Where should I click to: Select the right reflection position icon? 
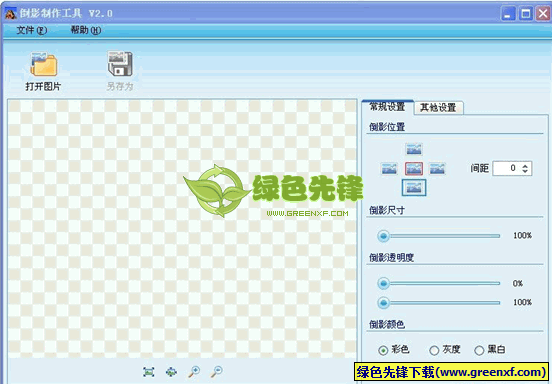click(437, 169)
